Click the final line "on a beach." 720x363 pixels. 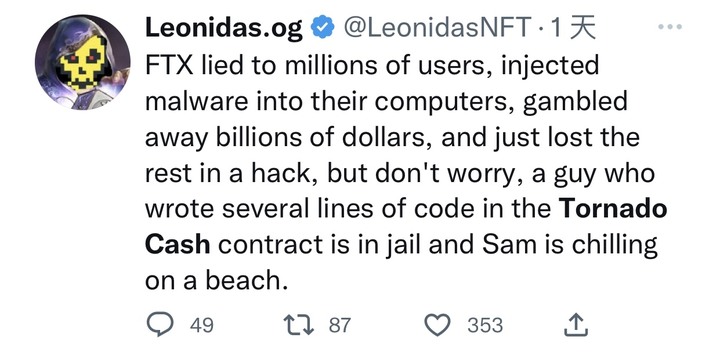(x=216, y=280)
